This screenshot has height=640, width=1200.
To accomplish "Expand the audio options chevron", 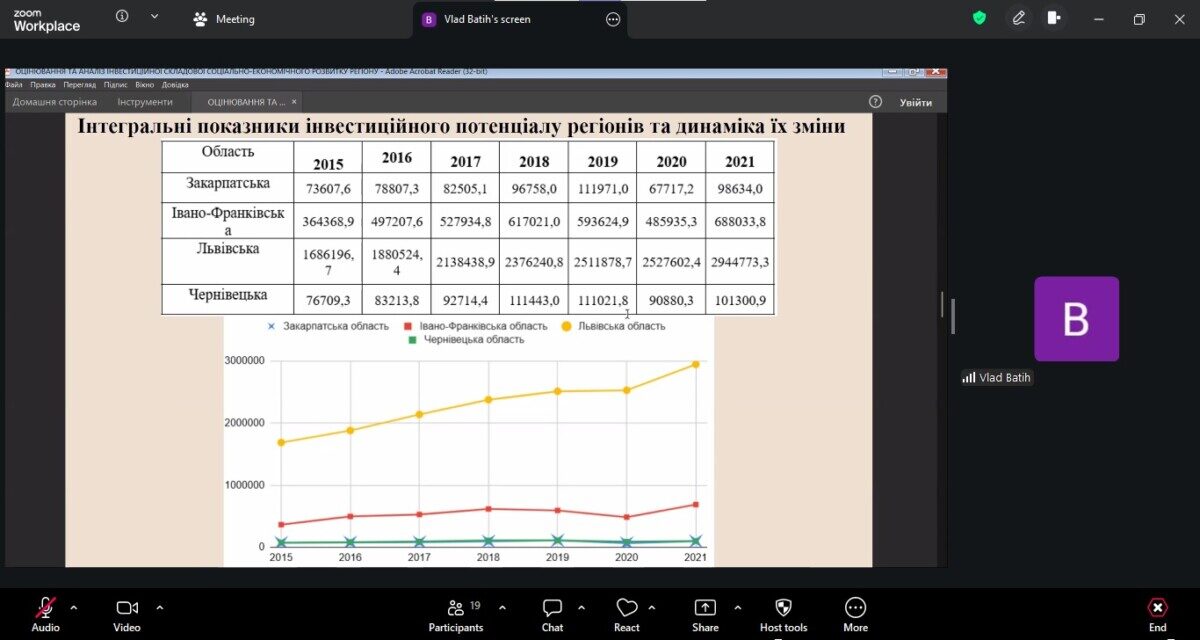I will click(73, 607).
